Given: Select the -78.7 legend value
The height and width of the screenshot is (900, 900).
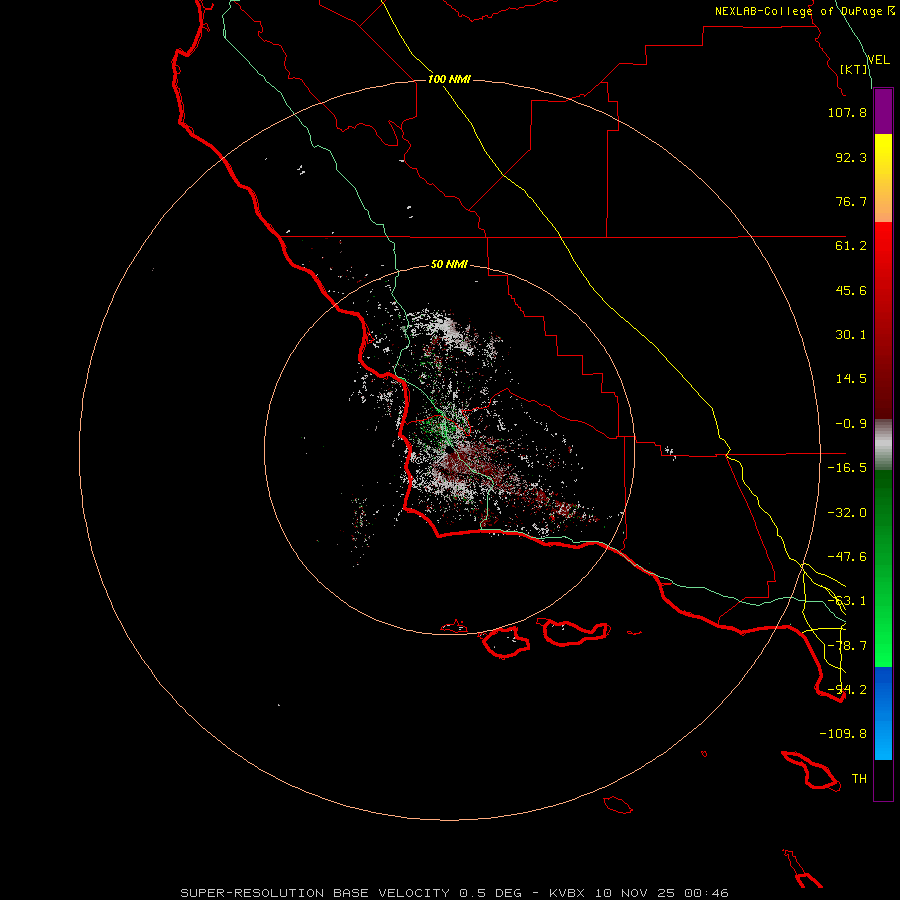Looking at the screenshot, I should tap(847, 646).
